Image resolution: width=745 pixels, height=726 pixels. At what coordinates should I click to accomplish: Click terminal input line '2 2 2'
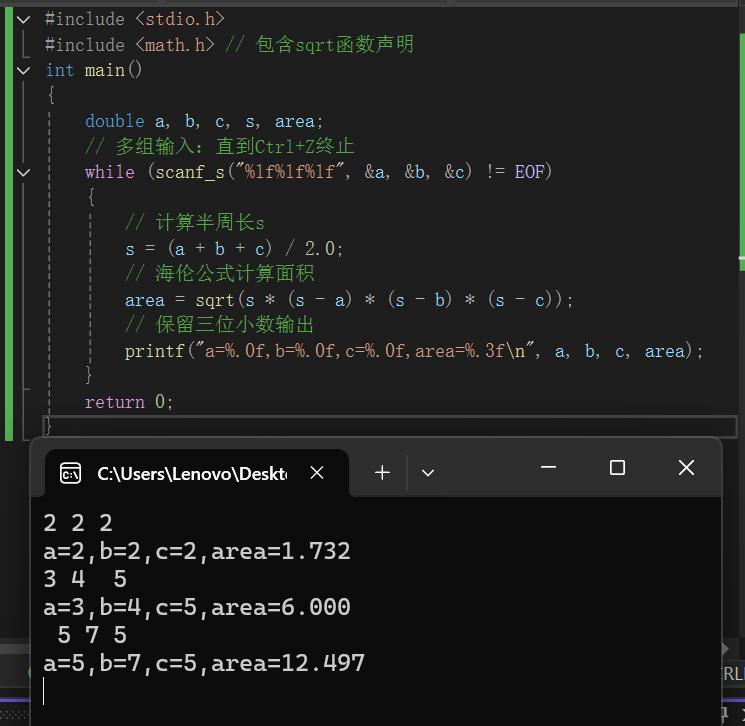pos(78,524)
